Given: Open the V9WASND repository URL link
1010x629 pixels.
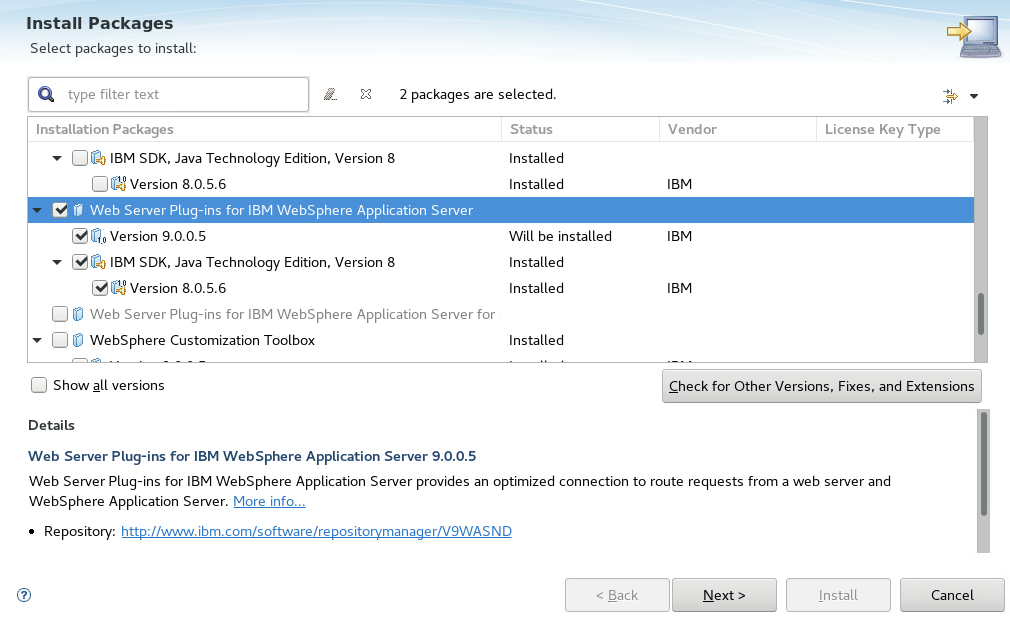Looking at the screenshot, I should [x=316, y=531].
